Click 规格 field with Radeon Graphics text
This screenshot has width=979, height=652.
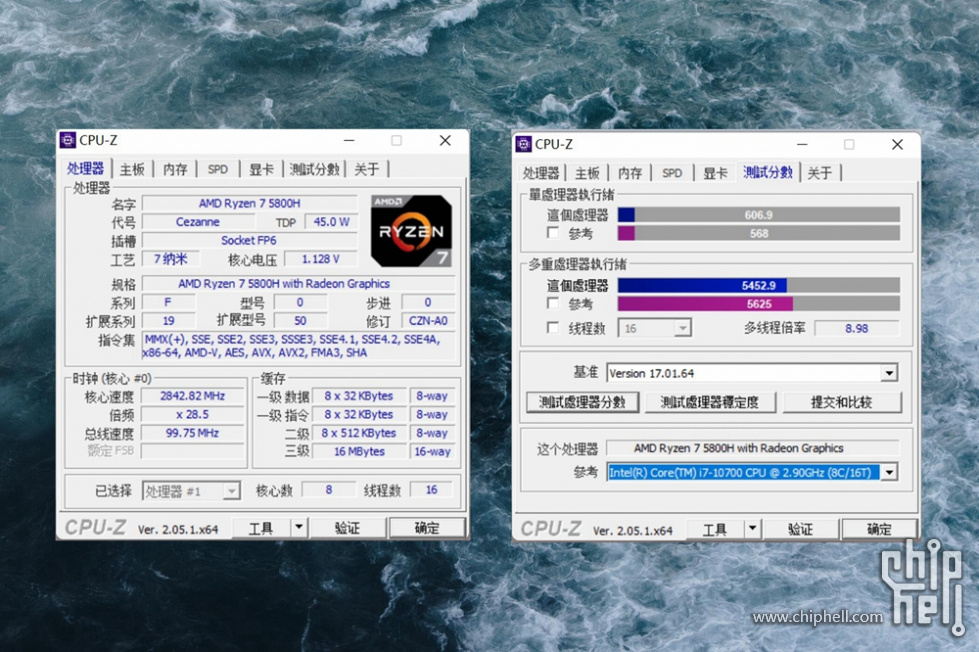click(x=298, y=284)
